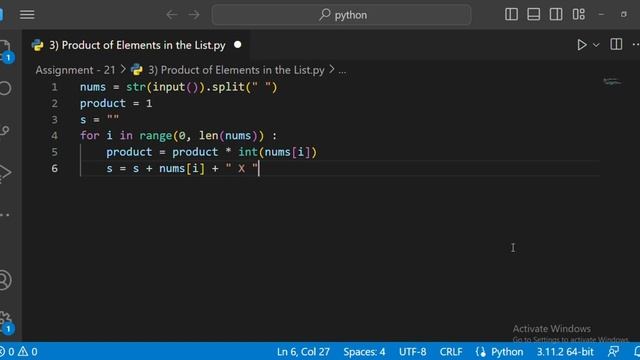Click line number 4 in gutter
The image size is (640, 360).
coord(54,136)
